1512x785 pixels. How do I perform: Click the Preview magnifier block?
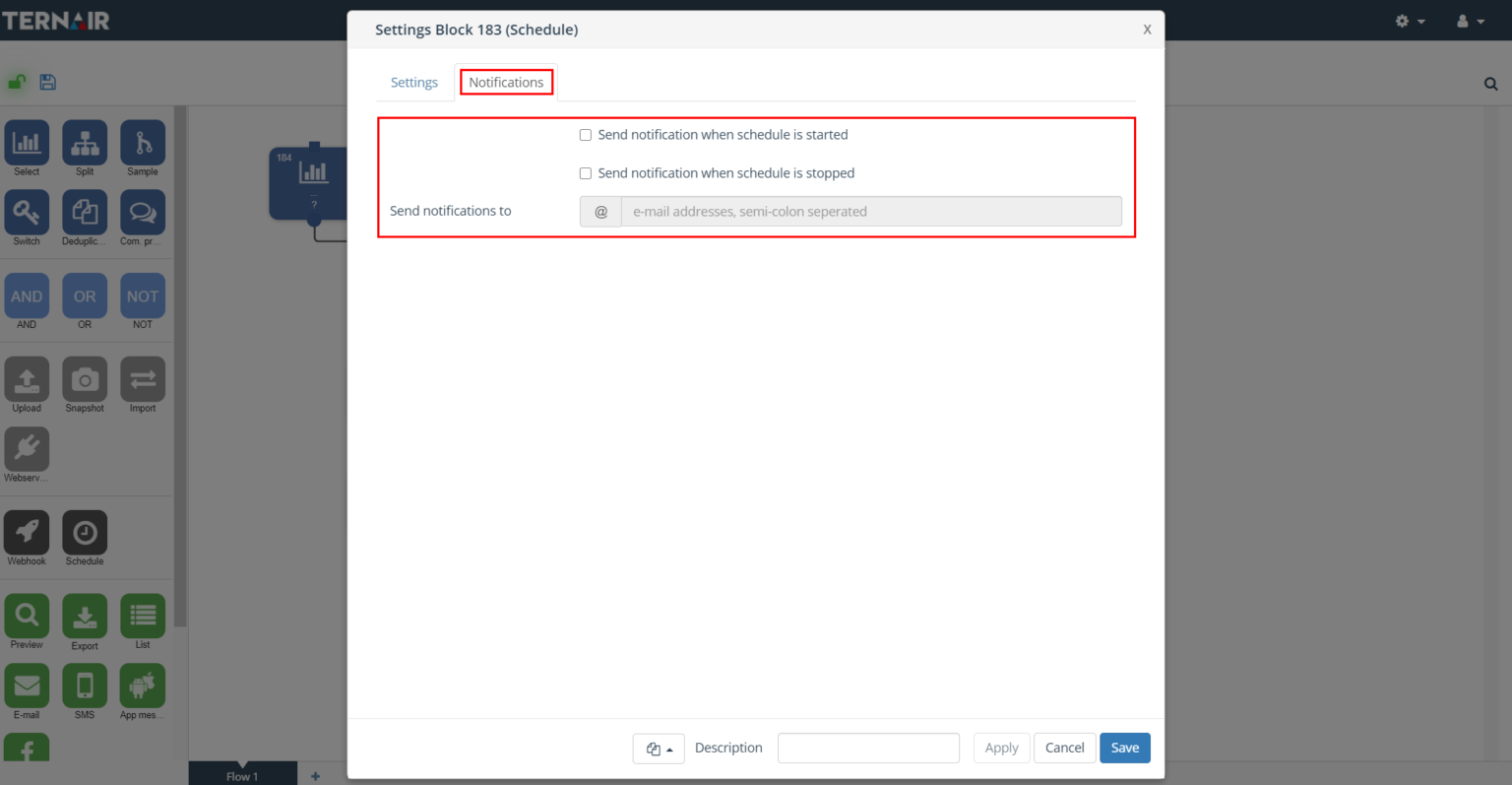pos(27,616)
